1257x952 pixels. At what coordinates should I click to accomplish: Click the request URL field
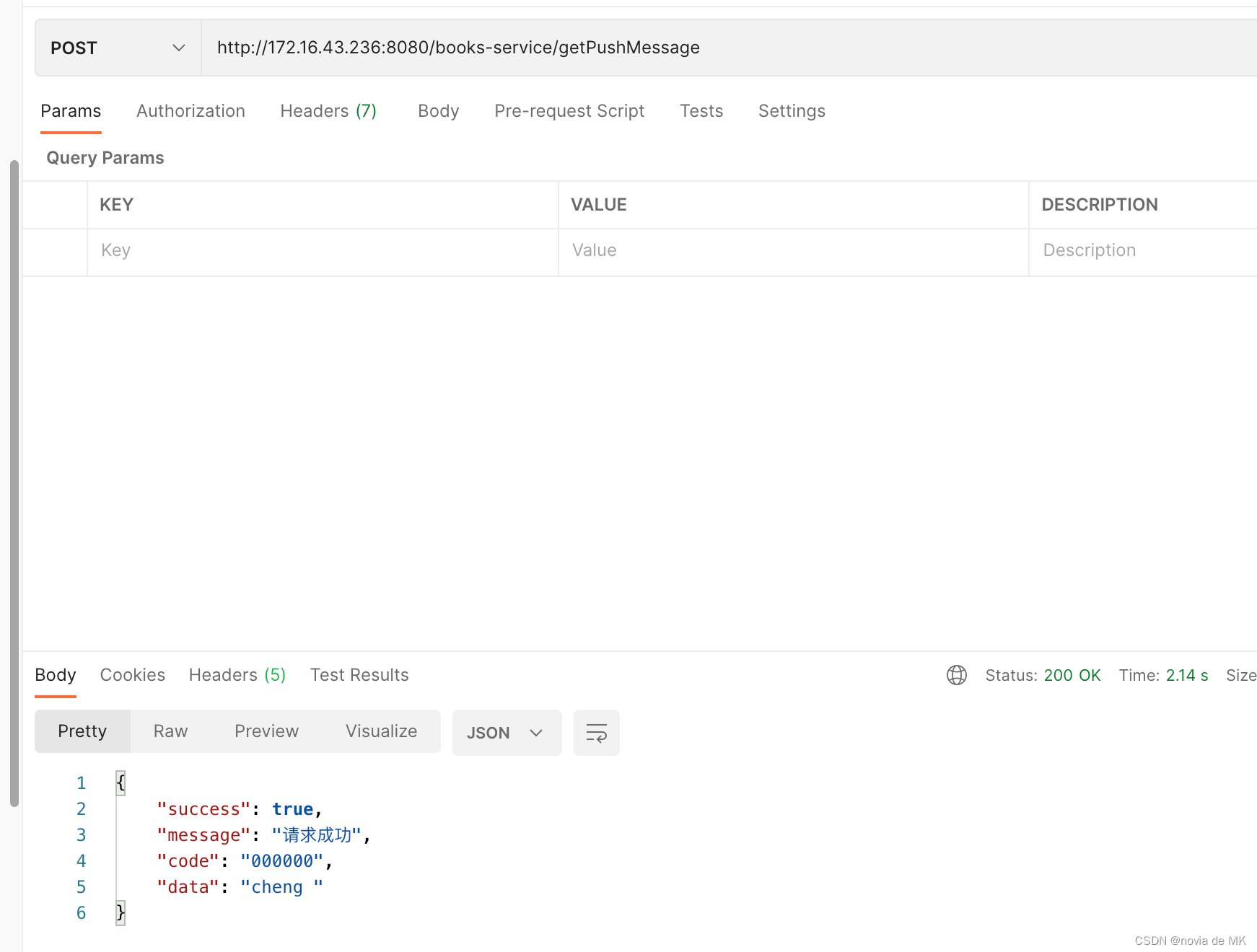click(x=729, y=48)
